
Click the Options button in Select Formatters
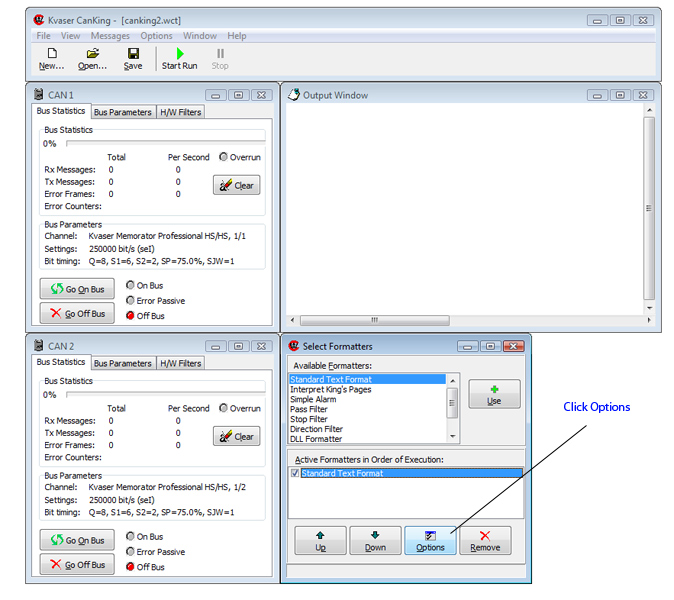(x=430, y=541)
